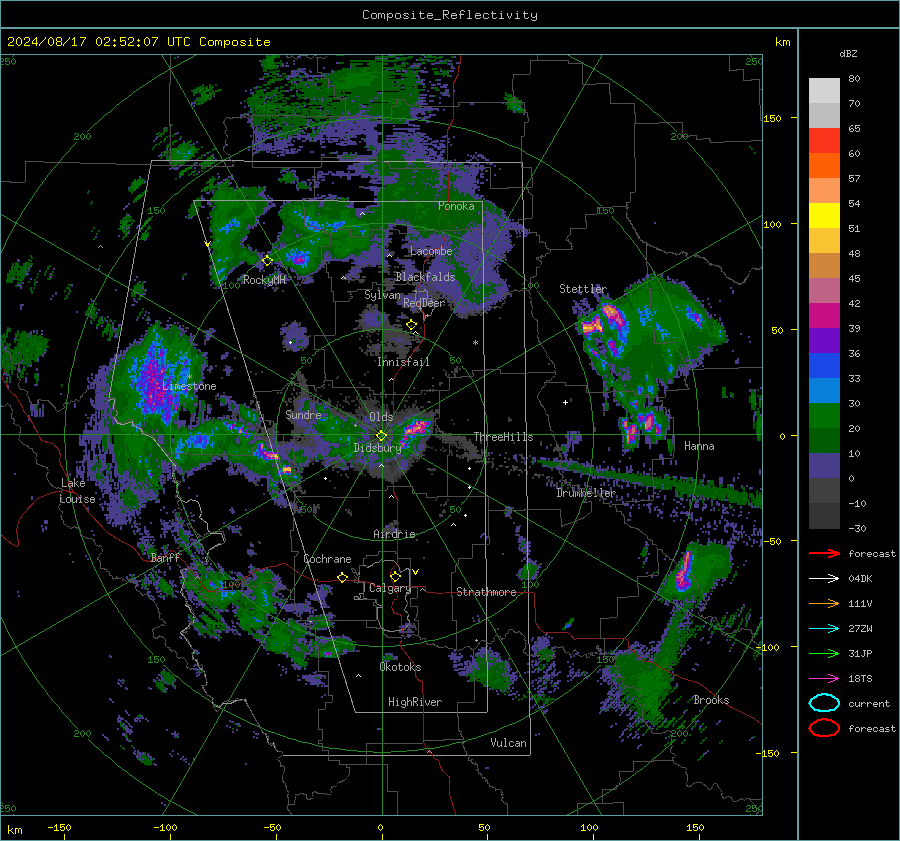Click the cyan 27ZW arrow icon

pos(824,629)
